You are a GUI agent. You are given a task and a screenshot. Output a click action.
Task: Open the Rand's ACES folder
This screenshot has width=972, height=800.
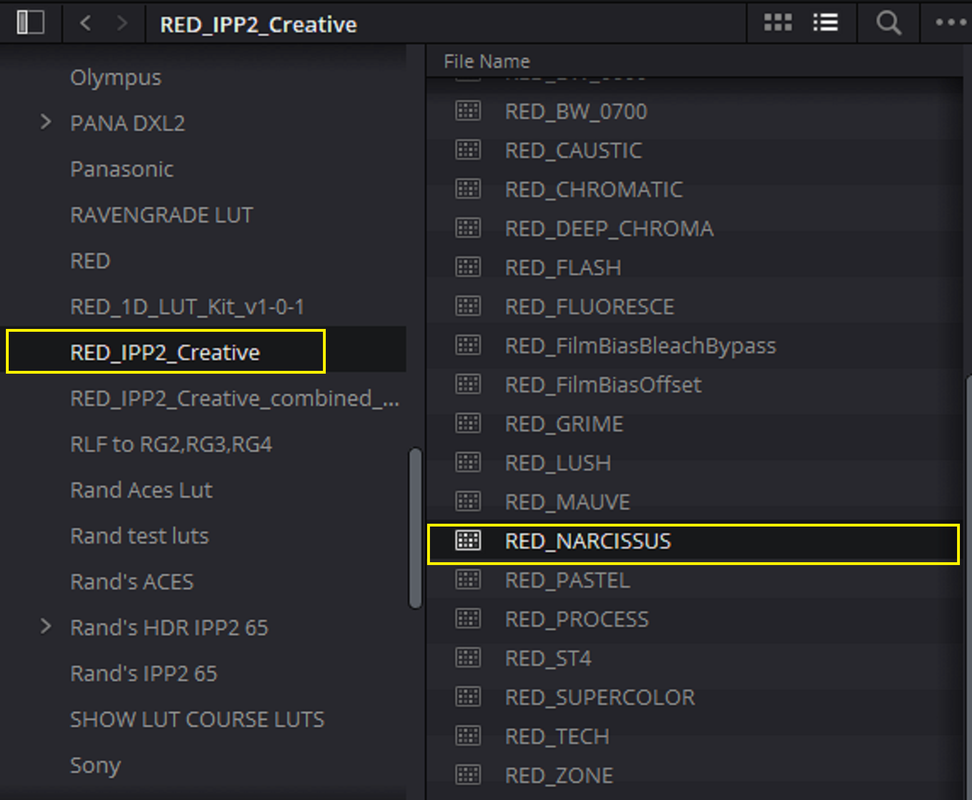pyautogui.click(x=132, y=581)
